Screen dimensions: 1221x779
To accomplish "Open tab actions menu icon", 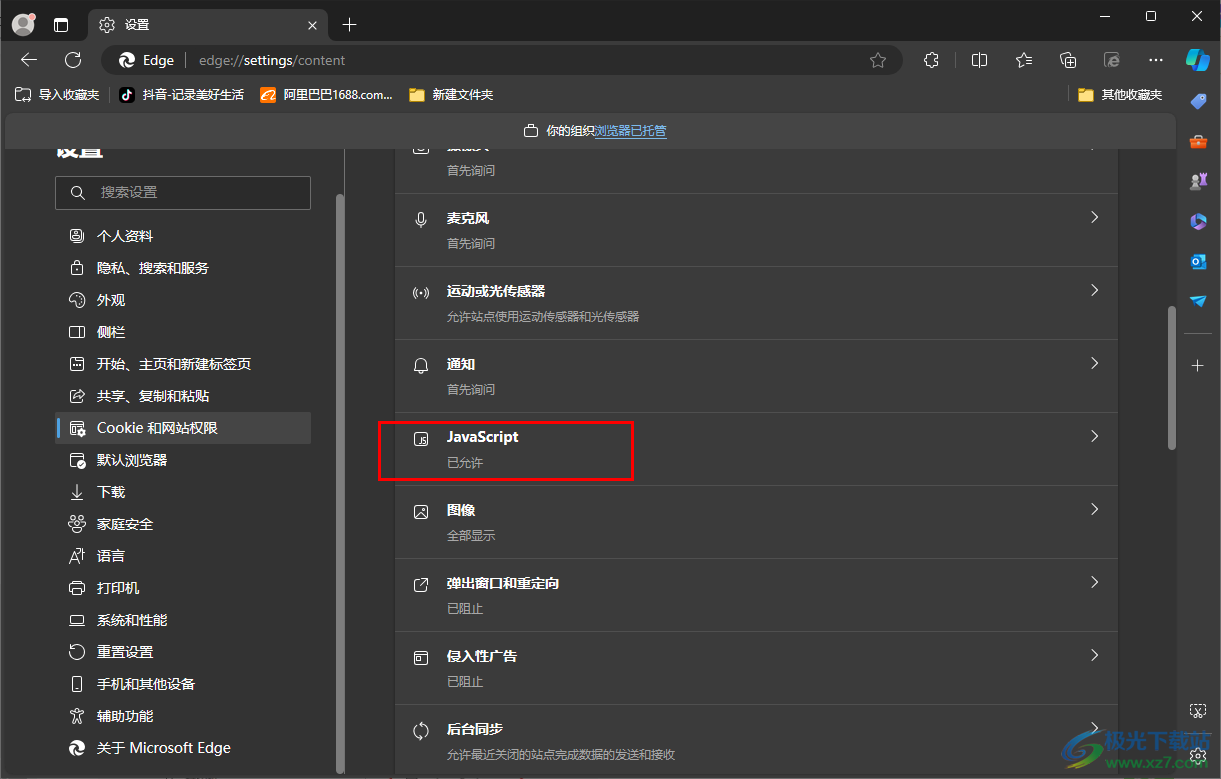I will tap(61, 25).
